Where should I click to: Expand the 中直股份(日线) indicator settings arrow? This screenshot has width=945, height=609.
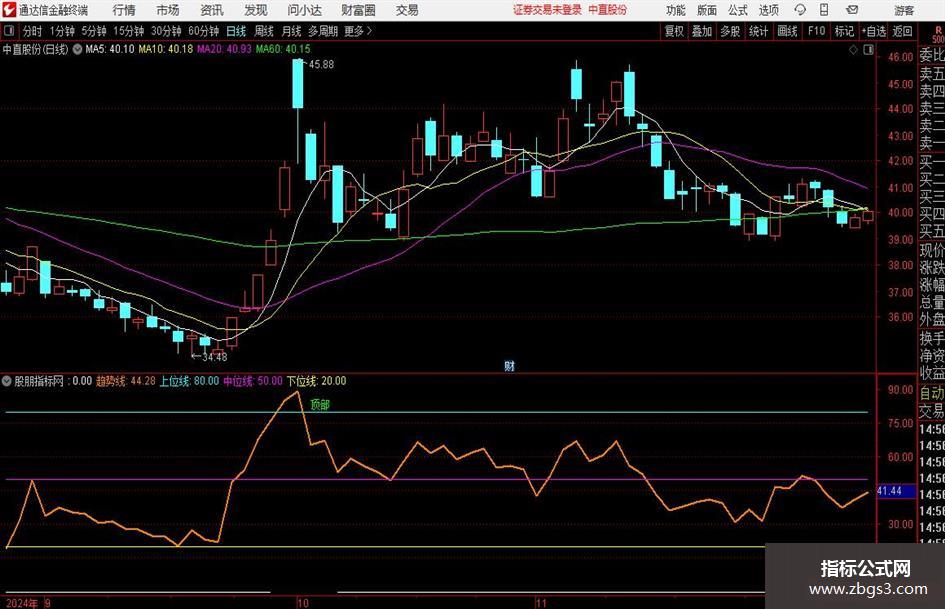coord(78,49)
